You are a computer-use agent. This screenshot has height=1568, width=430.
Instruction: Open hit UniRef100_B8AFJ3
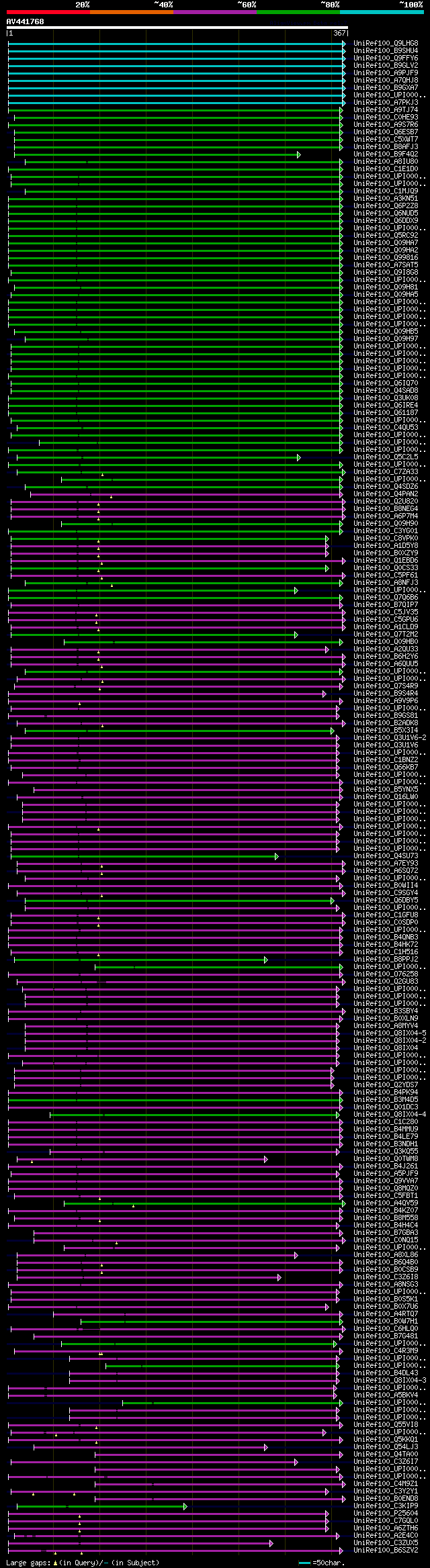tap(386, 147)
